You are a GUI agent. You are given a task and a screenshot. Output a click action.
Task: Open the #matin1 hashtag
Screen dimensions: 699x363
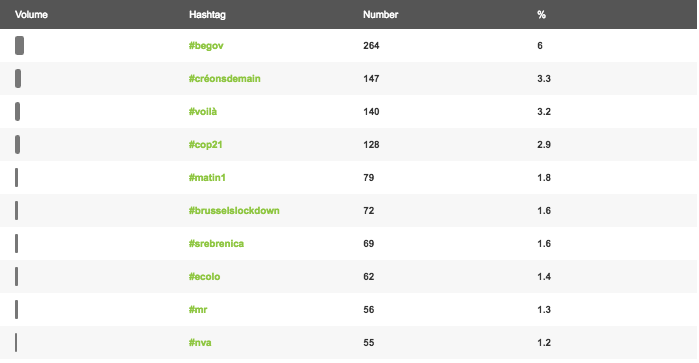pyautogui.click(x=207, y=178)
